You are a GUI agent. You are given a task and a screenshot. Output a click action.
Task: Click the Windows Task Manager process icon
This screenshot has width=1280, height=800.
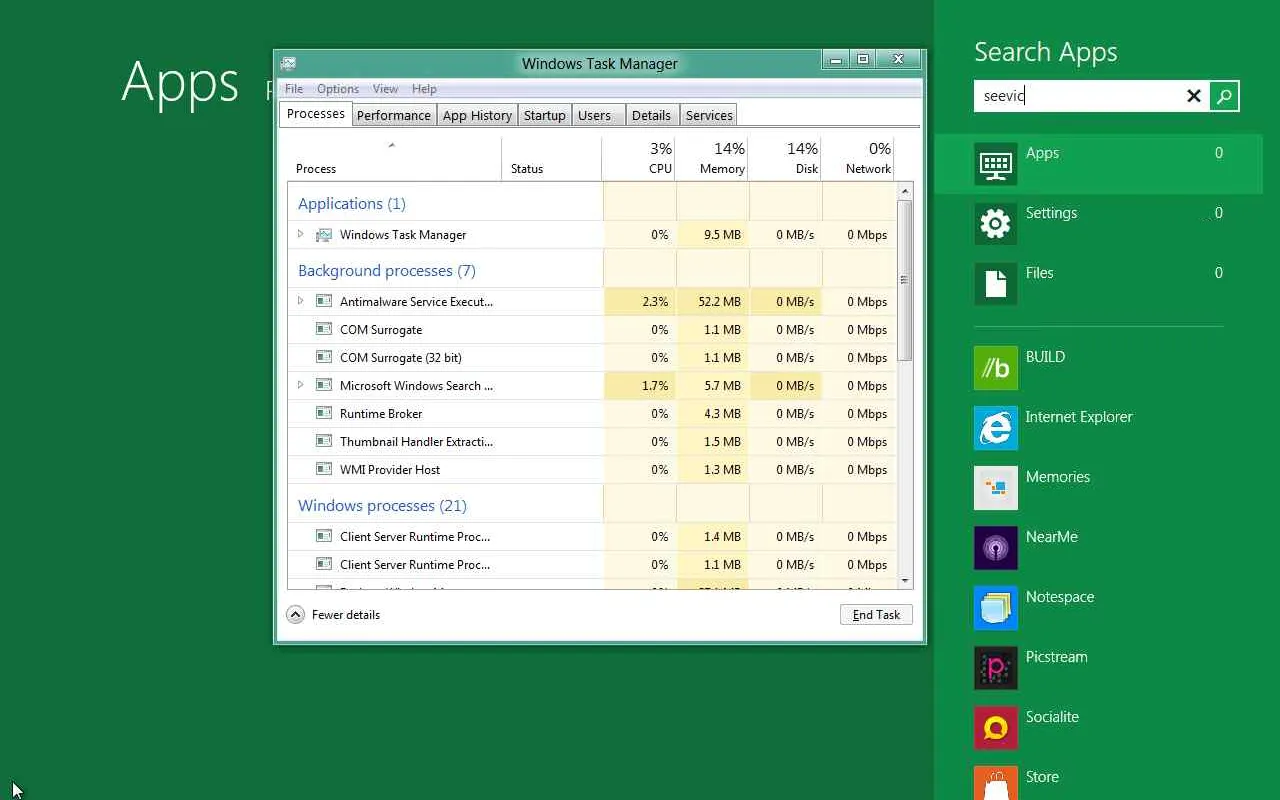324,235
